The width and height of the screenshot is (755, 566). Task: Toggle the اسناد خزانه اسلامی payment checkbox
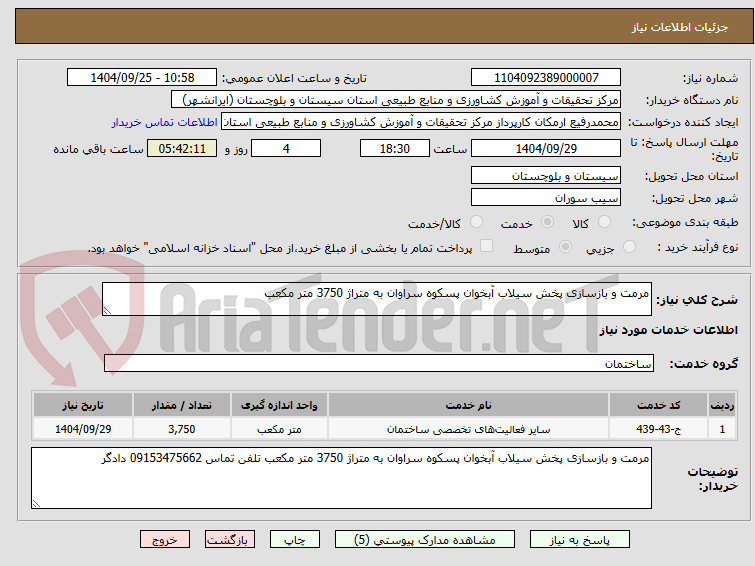486,246
